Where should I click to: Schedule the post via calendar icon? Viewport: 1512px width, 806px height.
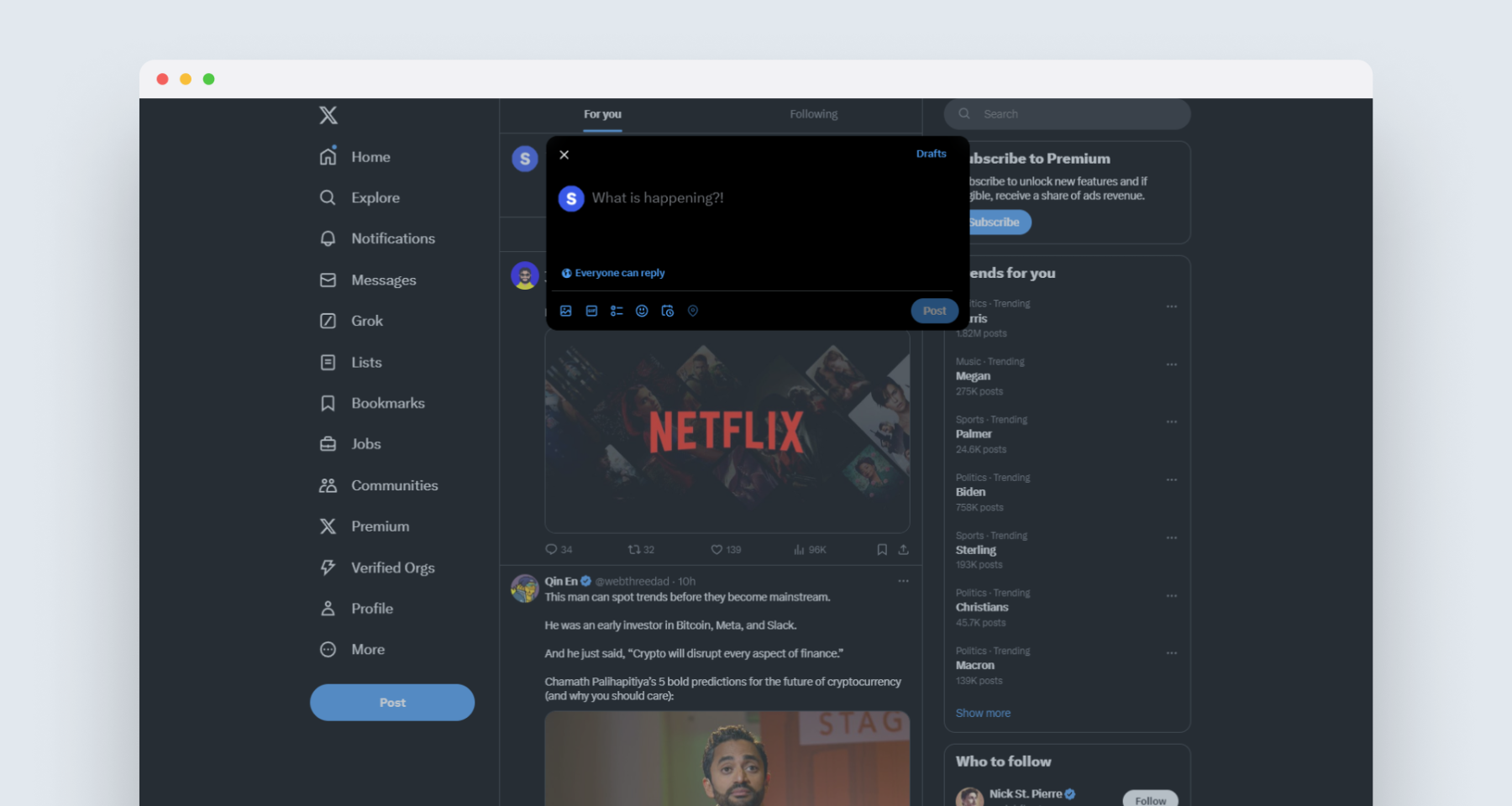(668, 311)
